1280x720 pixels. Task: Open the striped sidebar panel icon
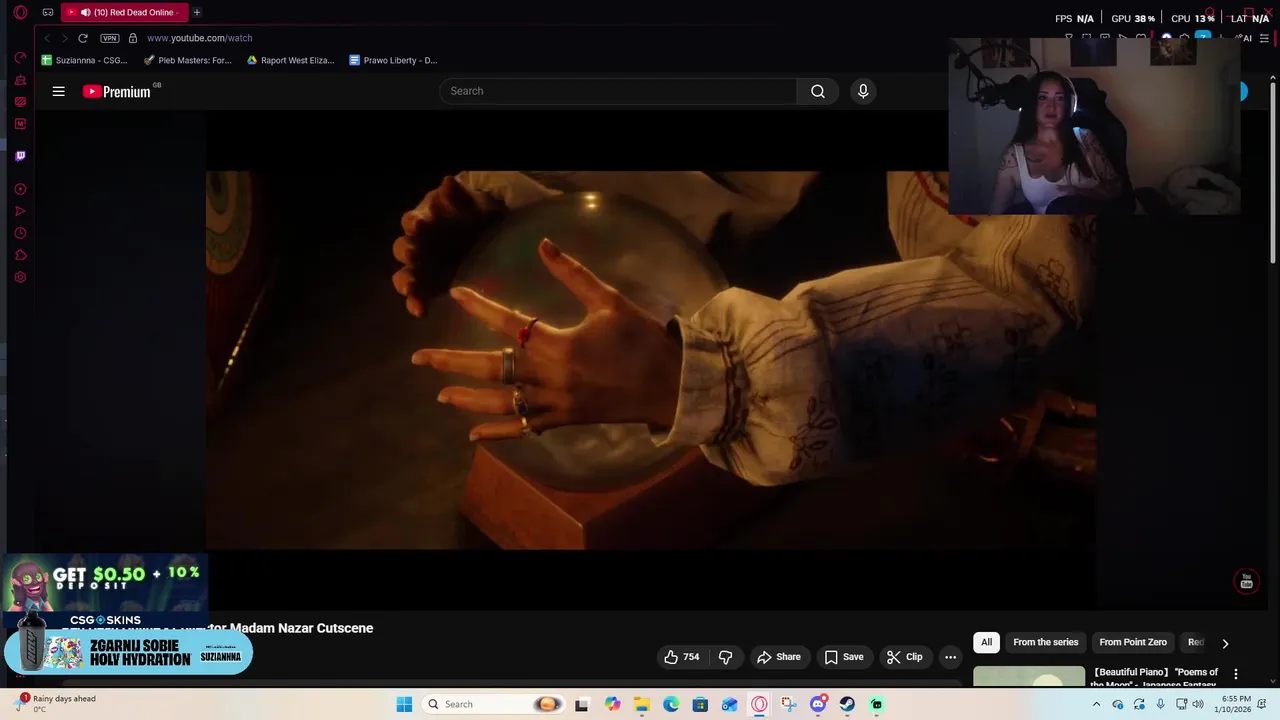20,102
